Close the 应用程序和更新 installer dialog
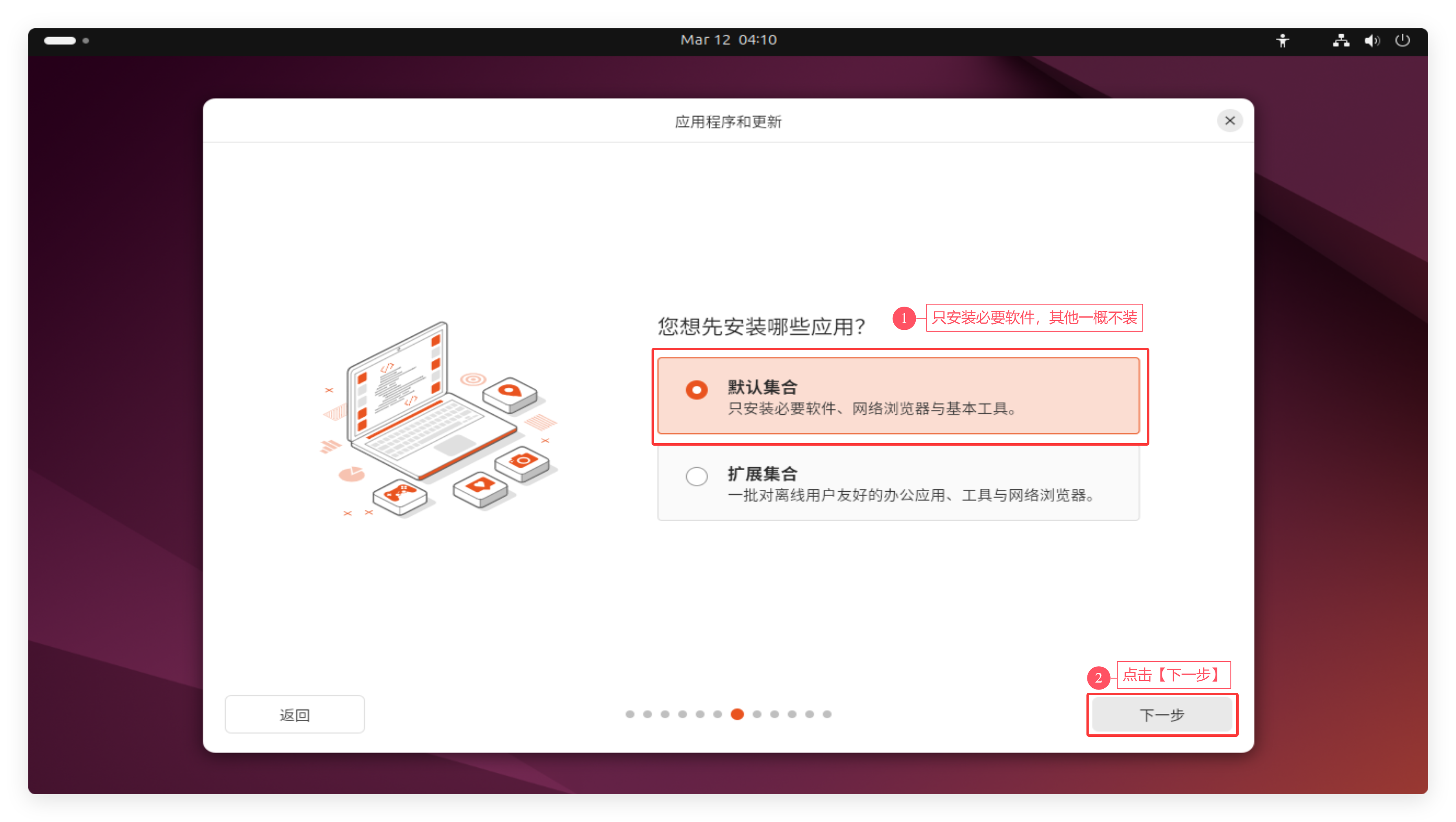The image size is (1456, 822). point(1229,120)
